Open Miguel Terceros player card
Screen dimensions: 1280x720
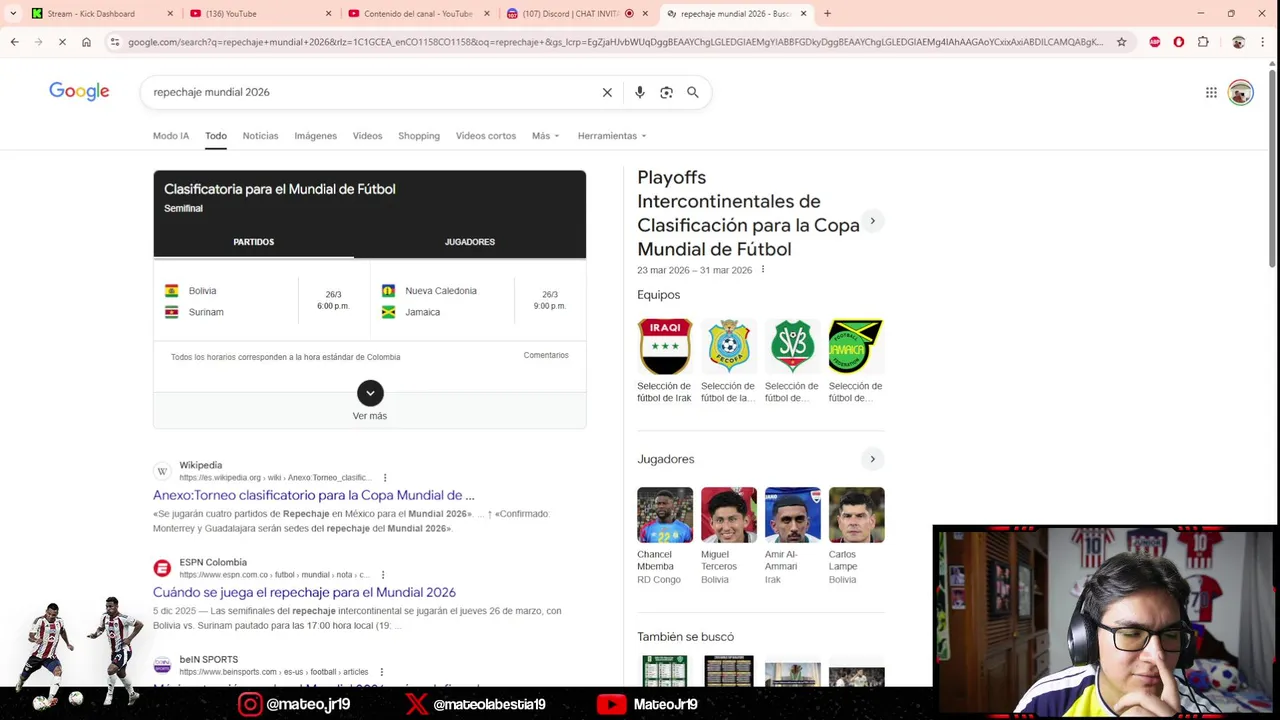pos(729,536)
